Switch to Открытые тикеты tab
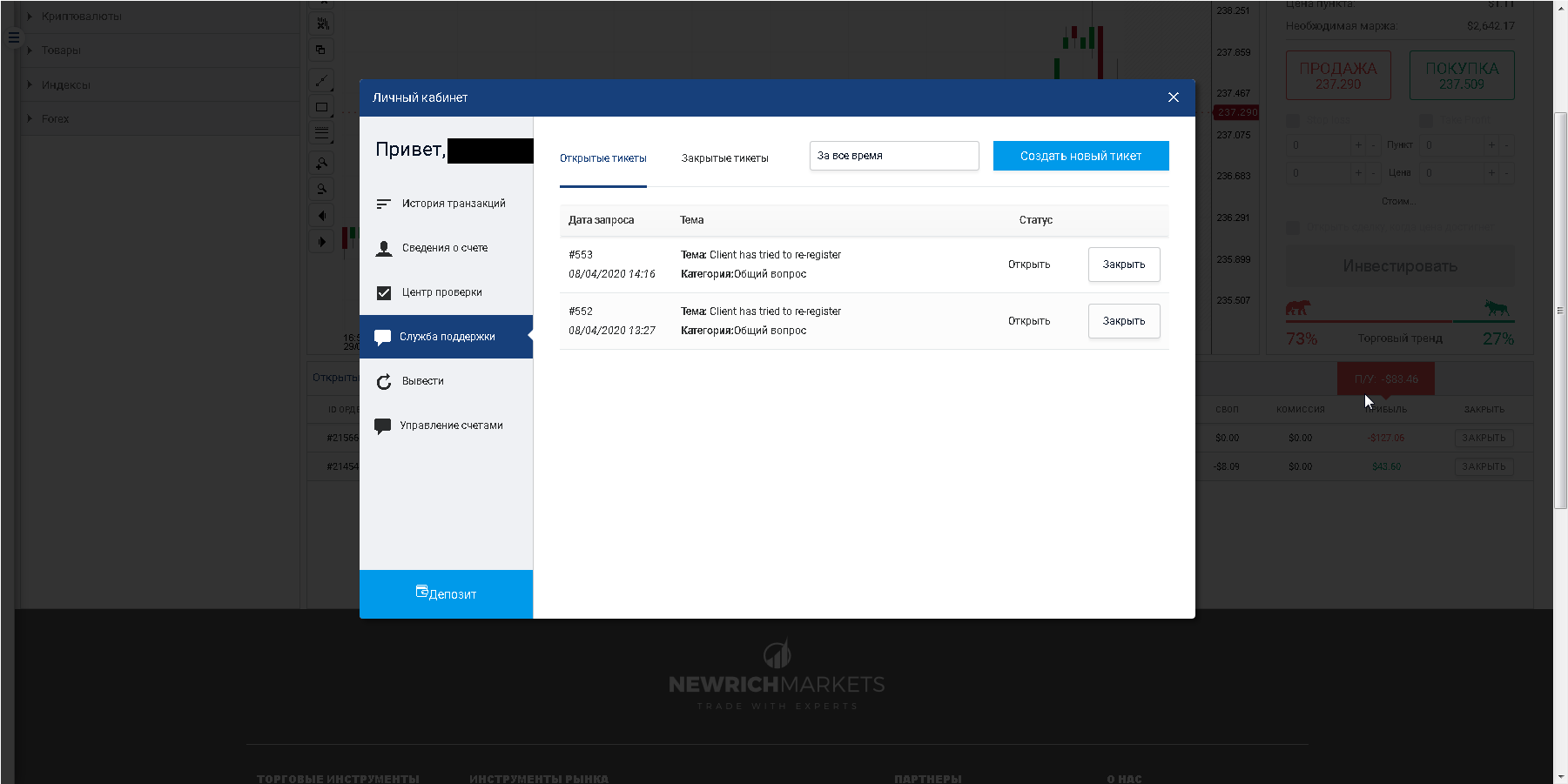This screenshot has height=784, width=1568. [x=602, y=158]
